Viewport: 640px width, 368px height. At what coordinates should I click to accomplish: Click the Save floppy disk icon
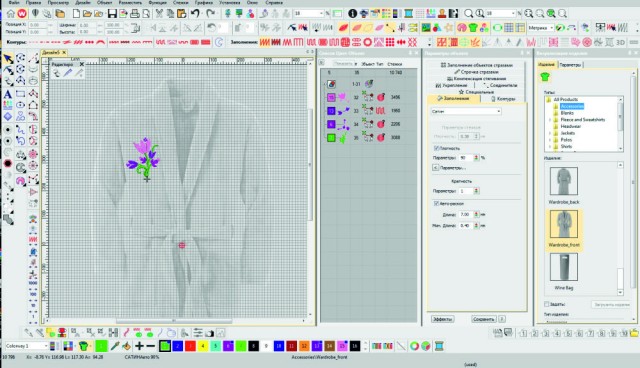pyautogui.click(x=112, y=13)
